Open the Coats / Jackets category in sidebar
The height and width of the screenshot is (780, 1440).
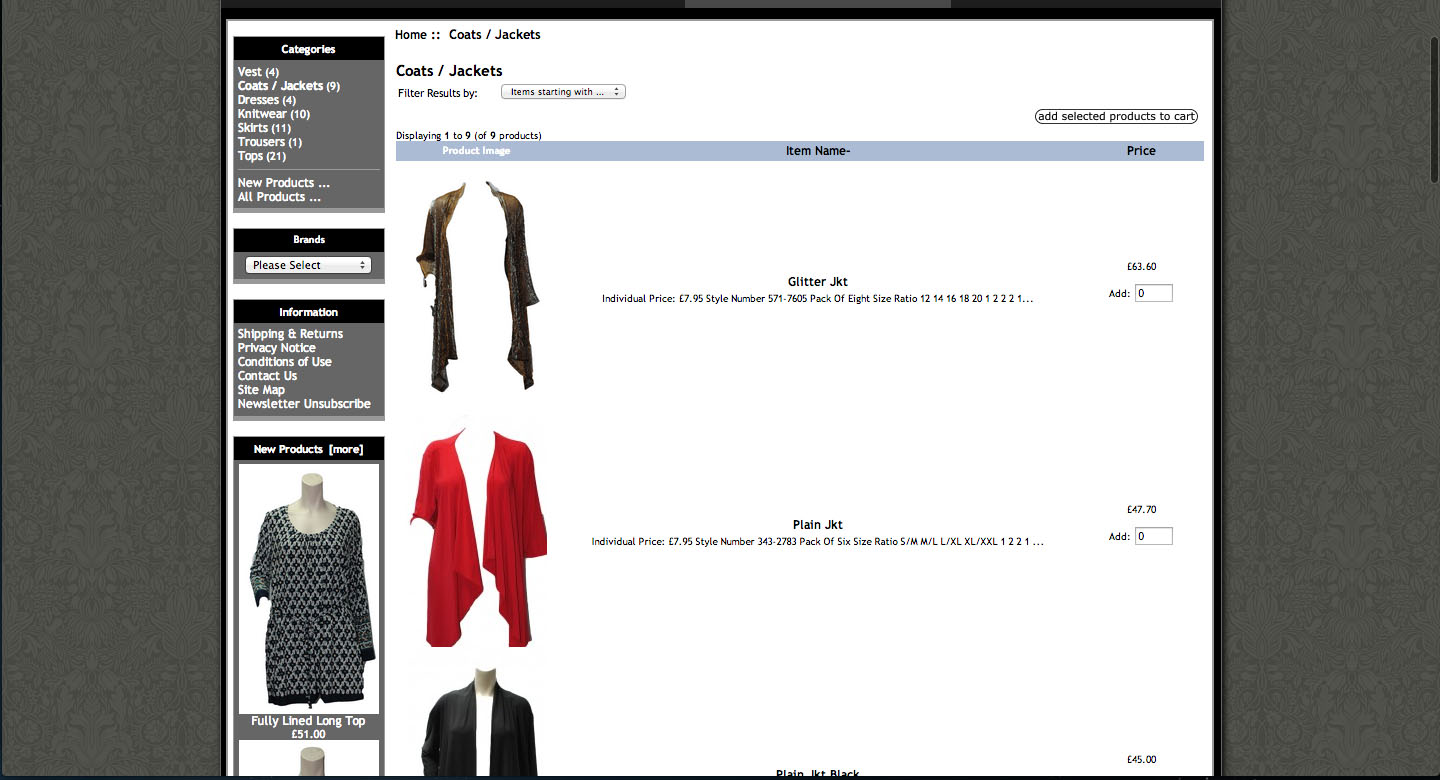pyautogui.click(x=289, y=86)
